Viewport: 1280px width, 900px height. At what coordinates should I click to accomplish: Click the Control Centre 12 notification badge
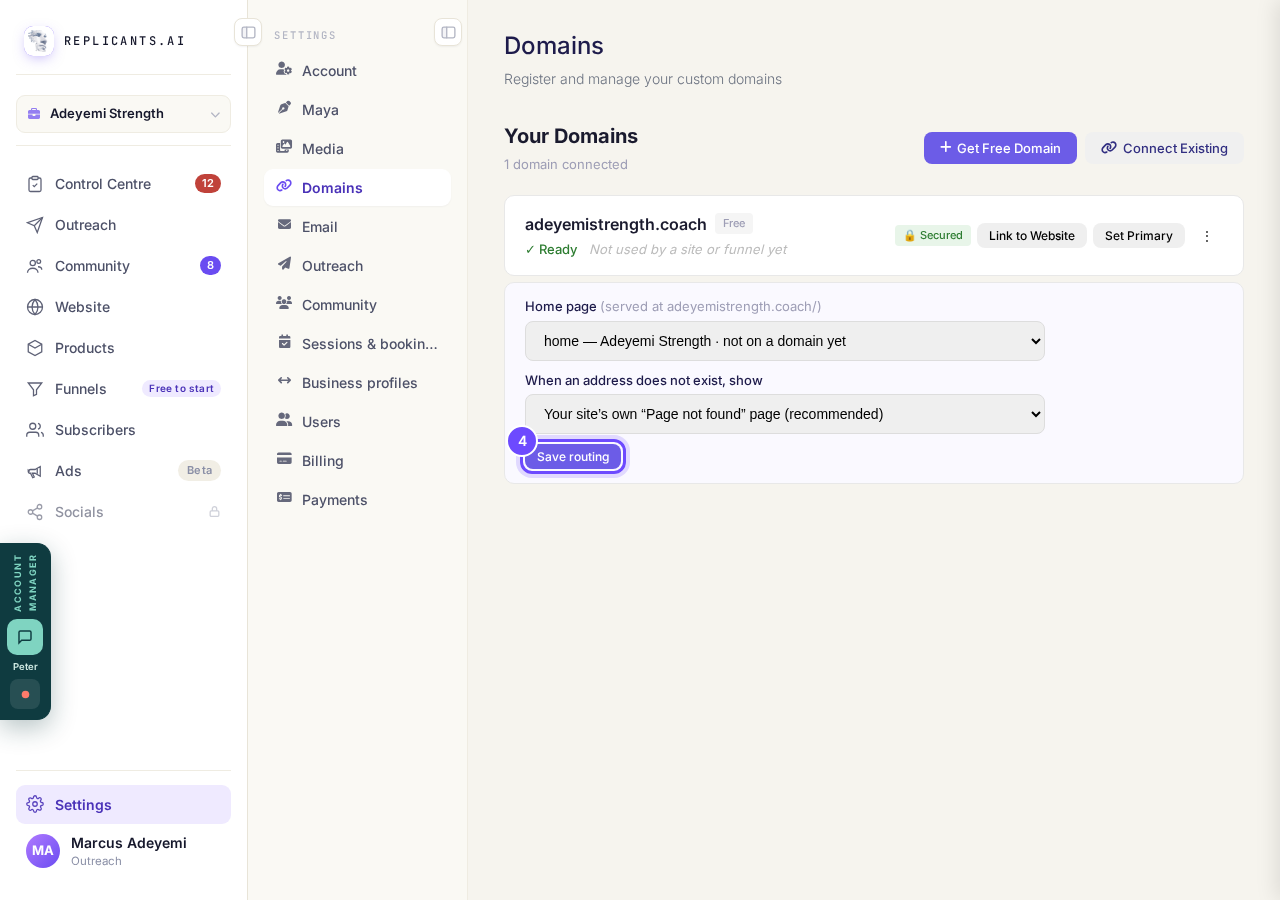coord(208,184)
